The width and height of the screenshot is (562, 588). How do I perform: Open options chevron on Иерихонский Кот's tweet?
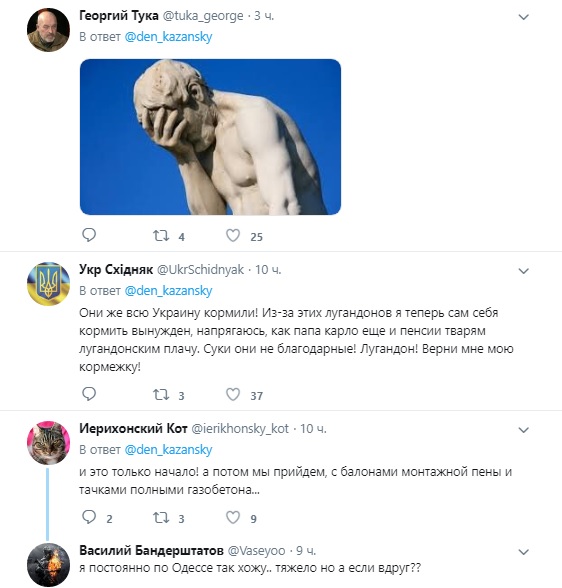point(523,430)
